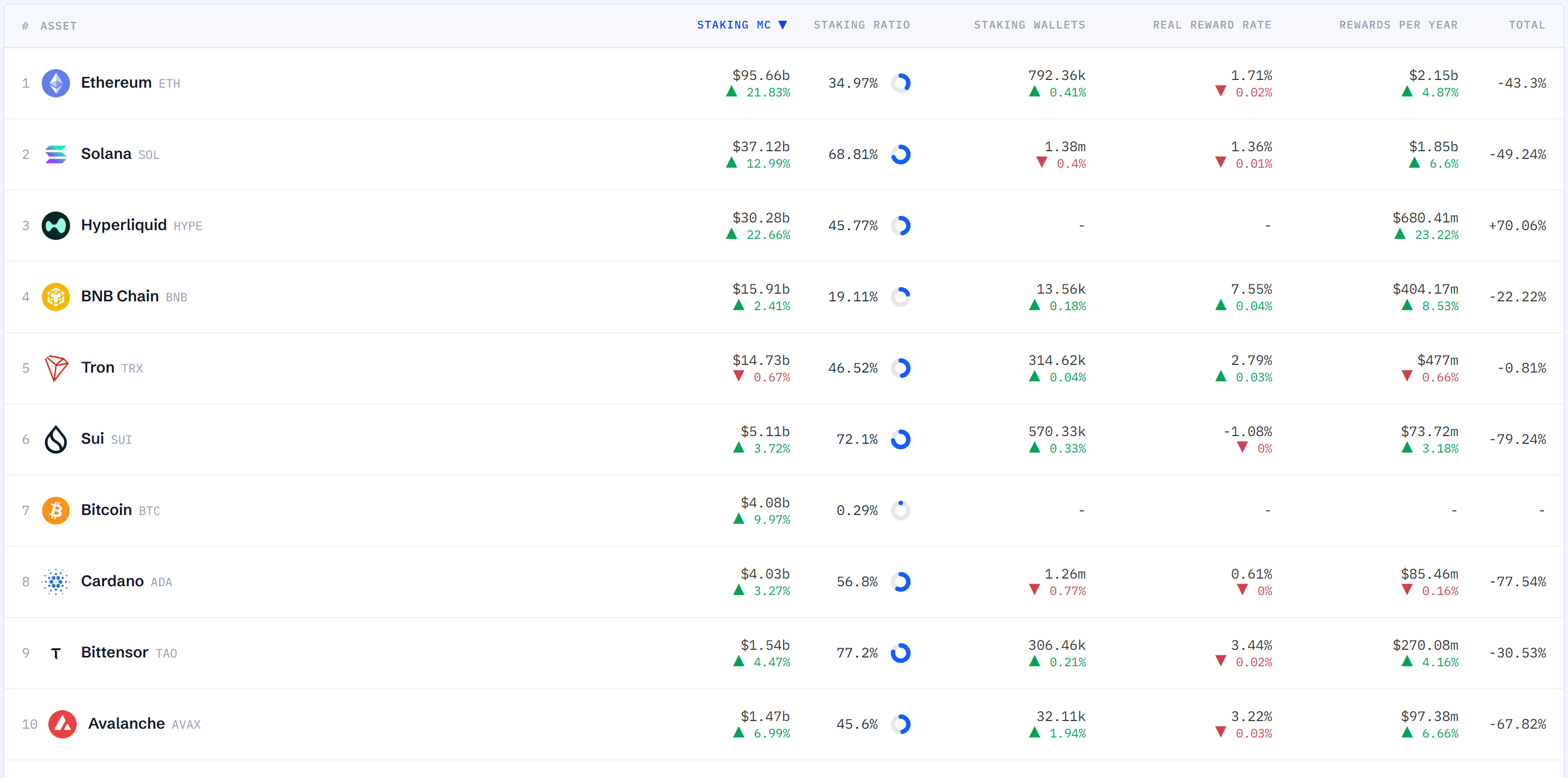Sort table by Rewards Per Year header
The image size is (1568, 778).
click(x=1398, y=25)
